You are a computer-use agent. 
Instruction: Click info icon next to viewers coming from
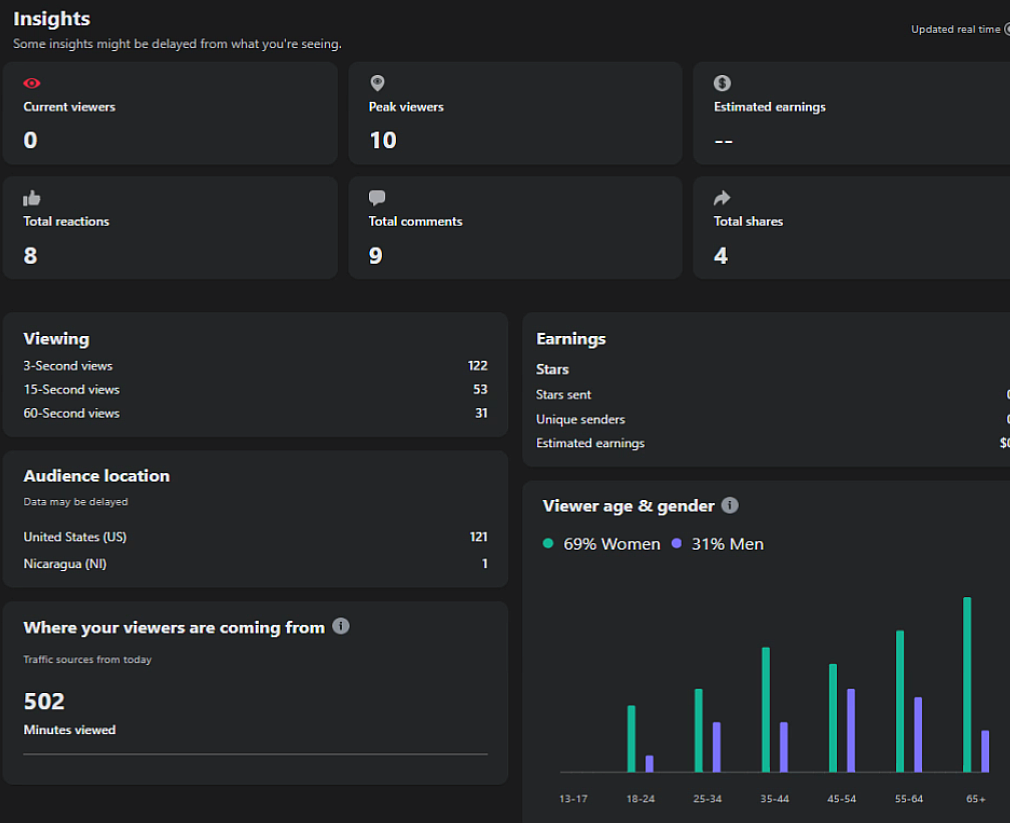(x=341, y=626)
